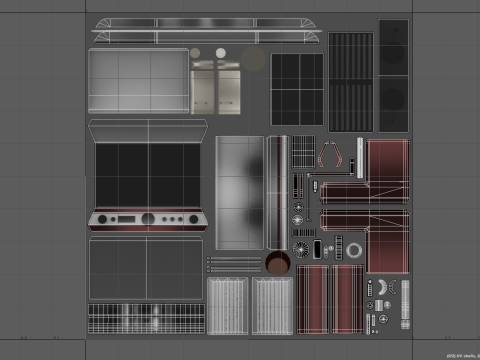Select the red claw-shaped UV shell
Image resolution: width=480 pixels, height=360 pixels.
330,154
